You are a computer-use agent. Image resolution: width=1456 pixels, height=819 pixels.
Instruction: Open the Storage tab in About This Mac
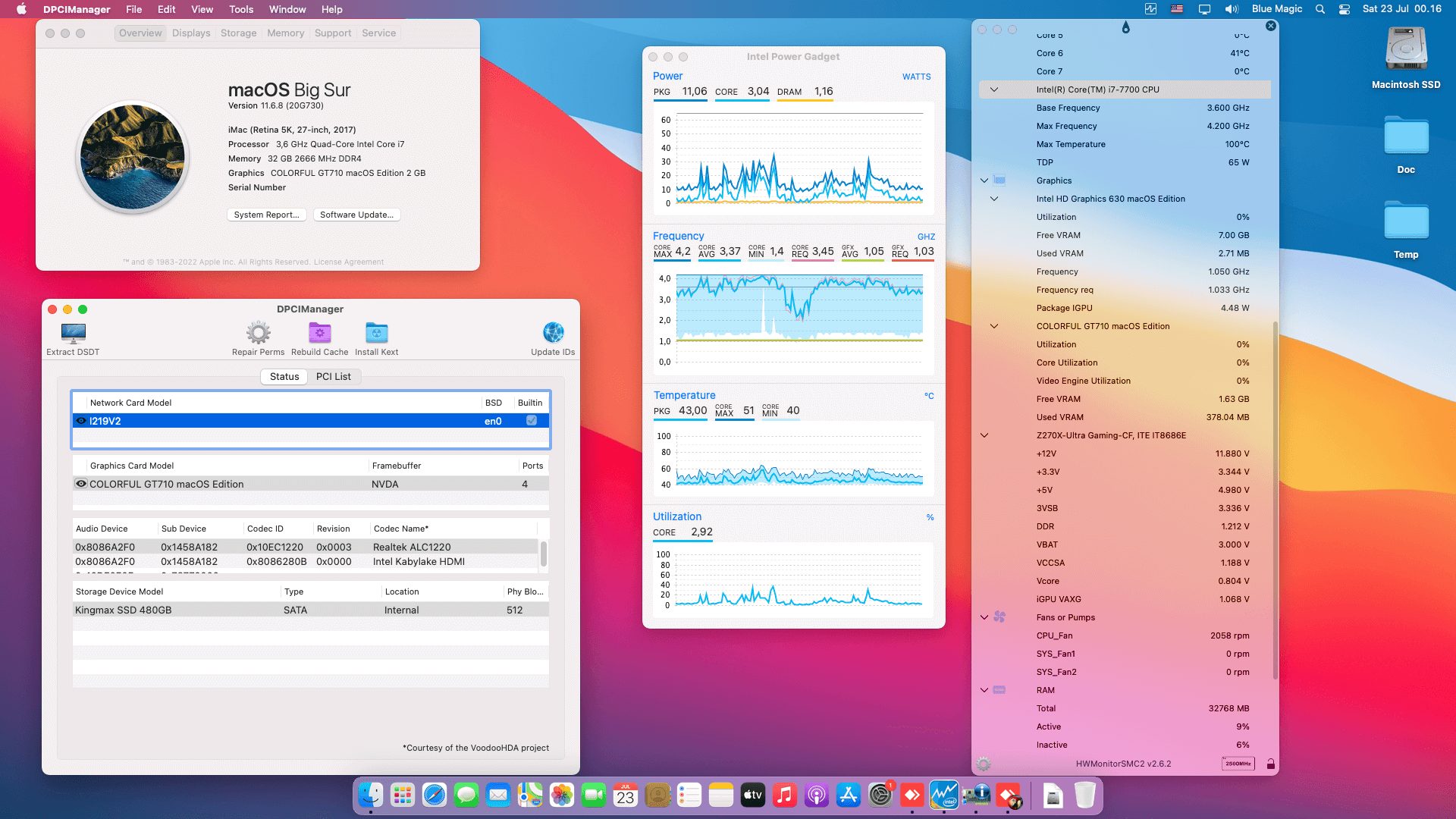(238, 33)
